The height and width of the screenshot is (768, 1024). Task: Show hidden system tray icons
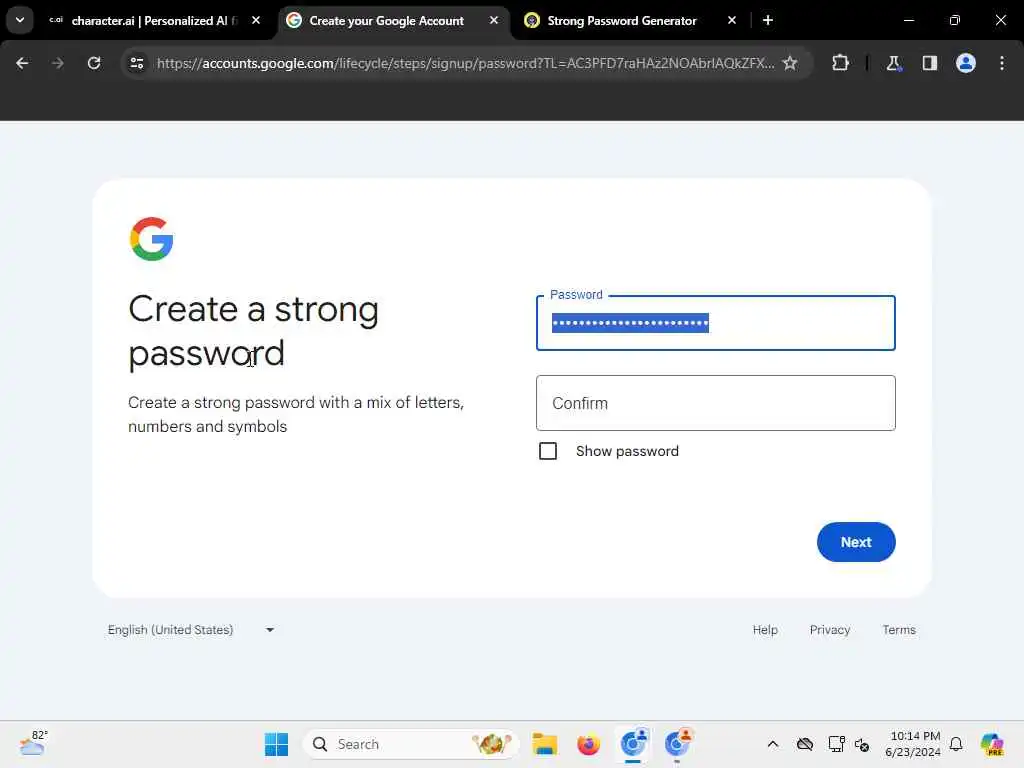click(773, 744)
